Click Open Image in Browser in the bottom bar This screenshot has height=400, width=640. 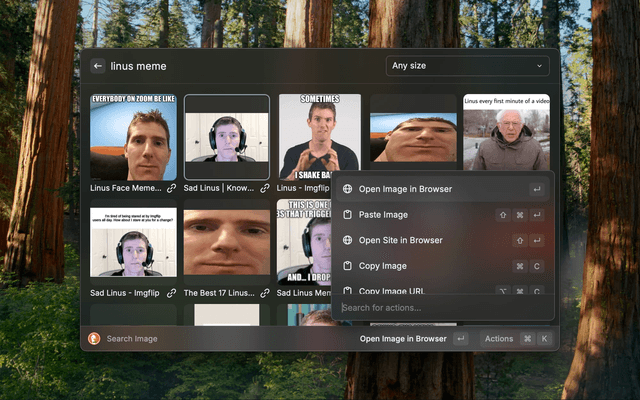(x=403, y=339)
